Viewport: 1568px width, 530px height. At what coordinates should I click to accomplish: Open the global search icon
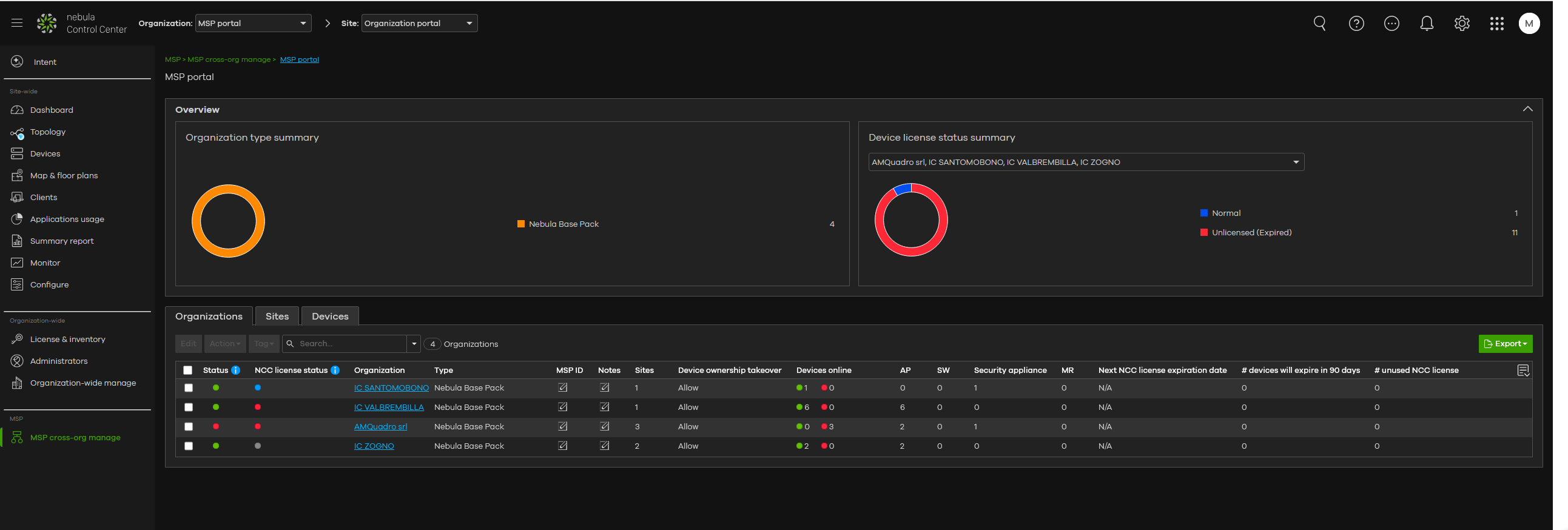(1320, 23)
